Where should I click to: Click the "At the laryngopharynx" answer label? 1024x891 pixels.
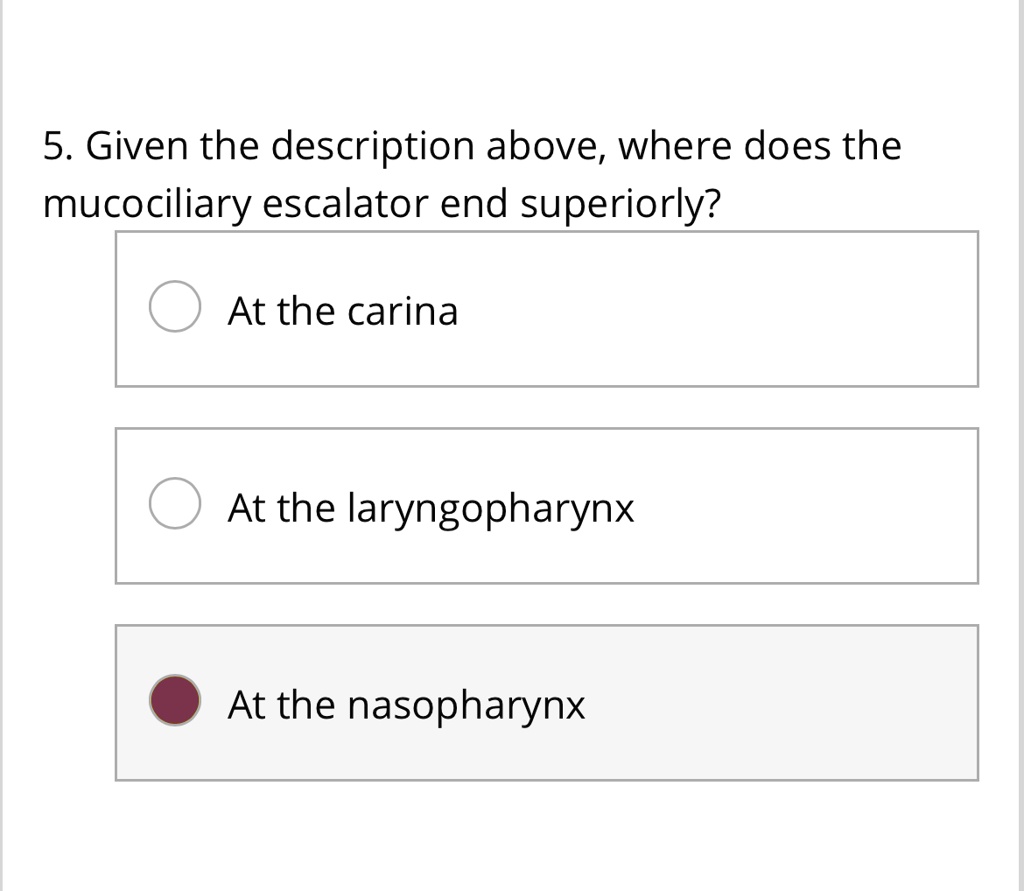[x=430, y=508]
